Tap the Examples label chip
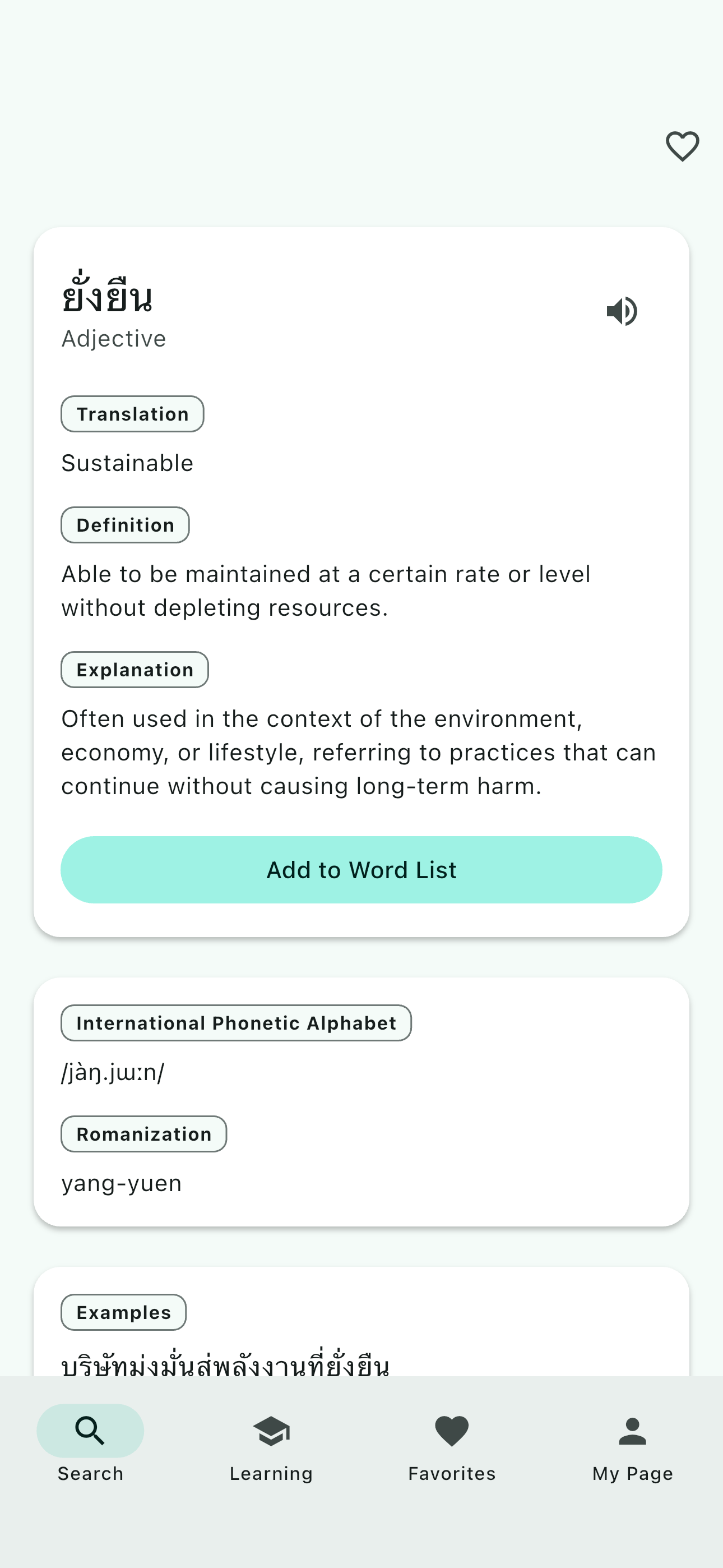Viewport: 723px width, 1568px height. click(123, 1312)
